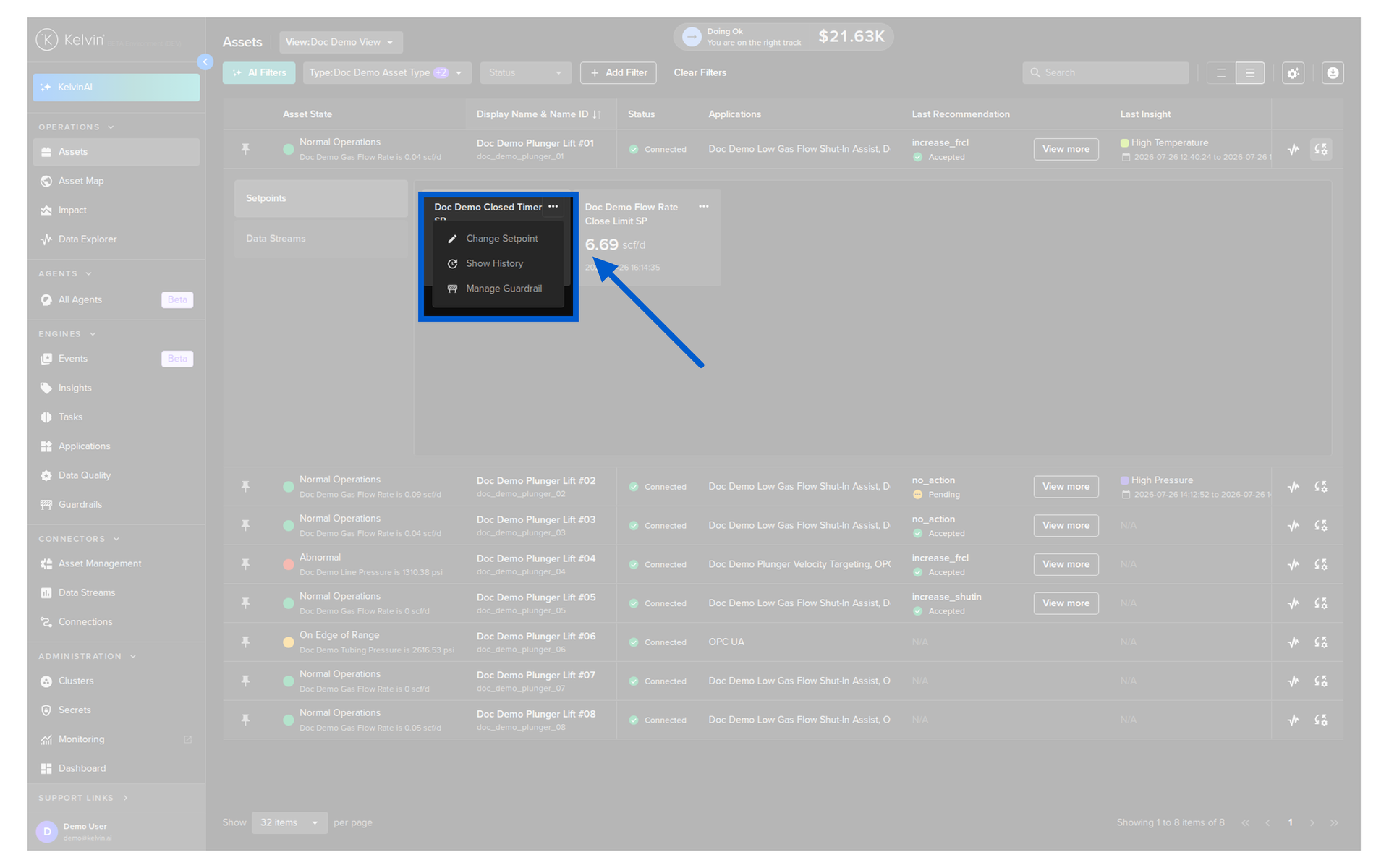The image size is (1389, 868).
Task: Select Setpoints tab
Action: click(320, 198)
